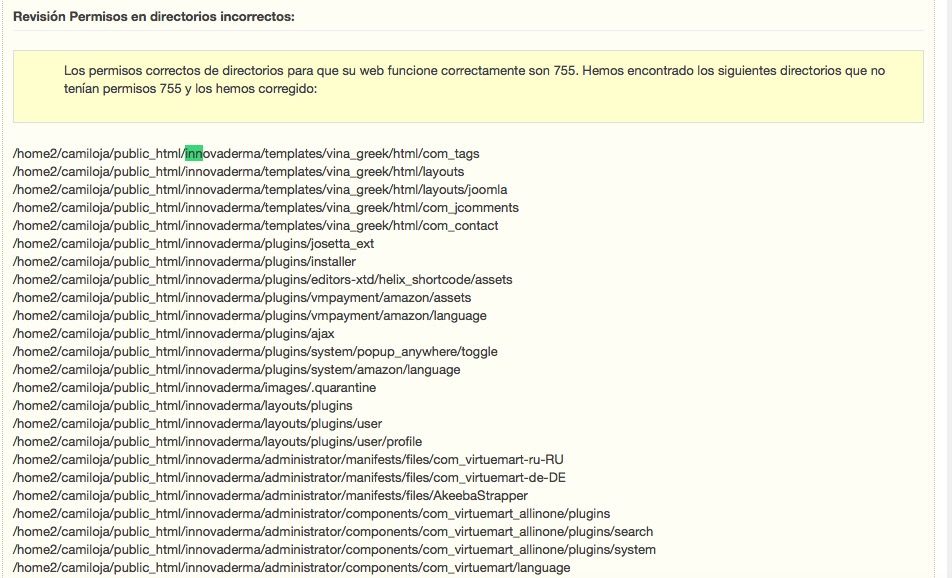Select the helix_shortcode/assets path line

[x=262, y=279]
